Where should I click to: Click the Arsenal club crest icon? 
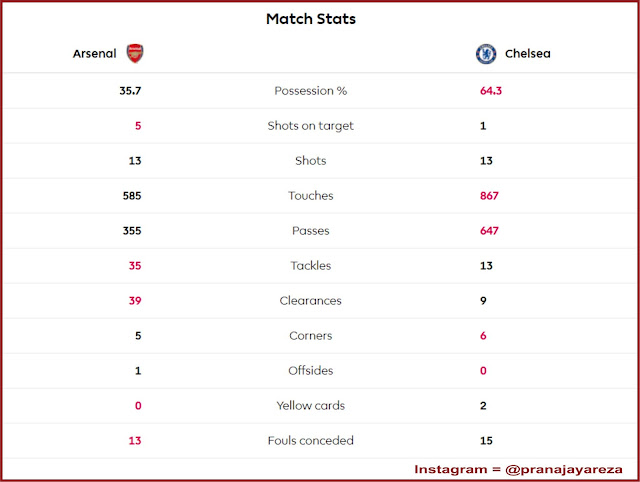[x=135, y=53]
